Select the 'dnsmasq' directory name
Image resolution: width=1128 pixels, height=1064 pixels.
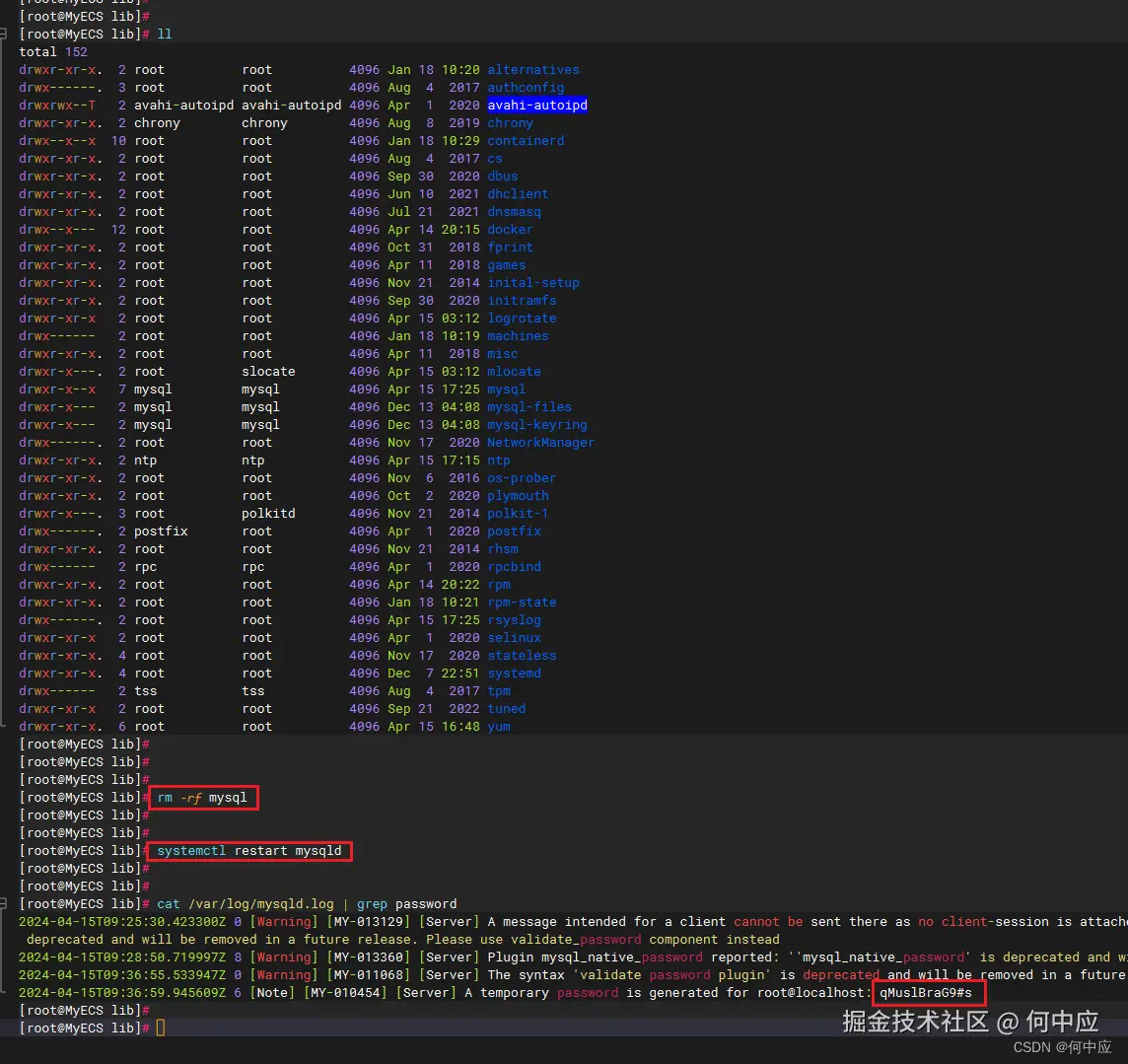tap(514, 211)
